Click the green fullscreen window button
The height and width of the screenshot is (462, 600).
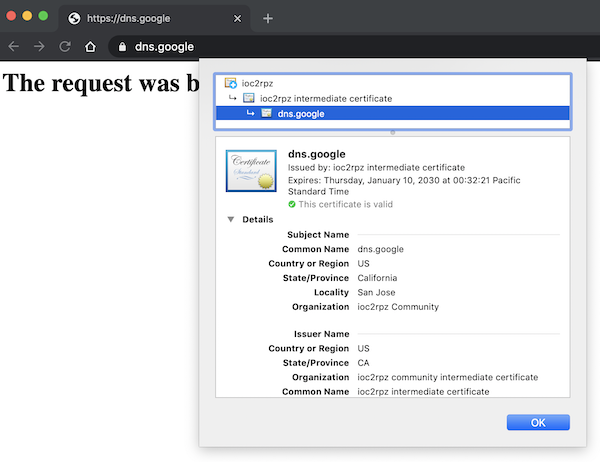pos(43,16)
